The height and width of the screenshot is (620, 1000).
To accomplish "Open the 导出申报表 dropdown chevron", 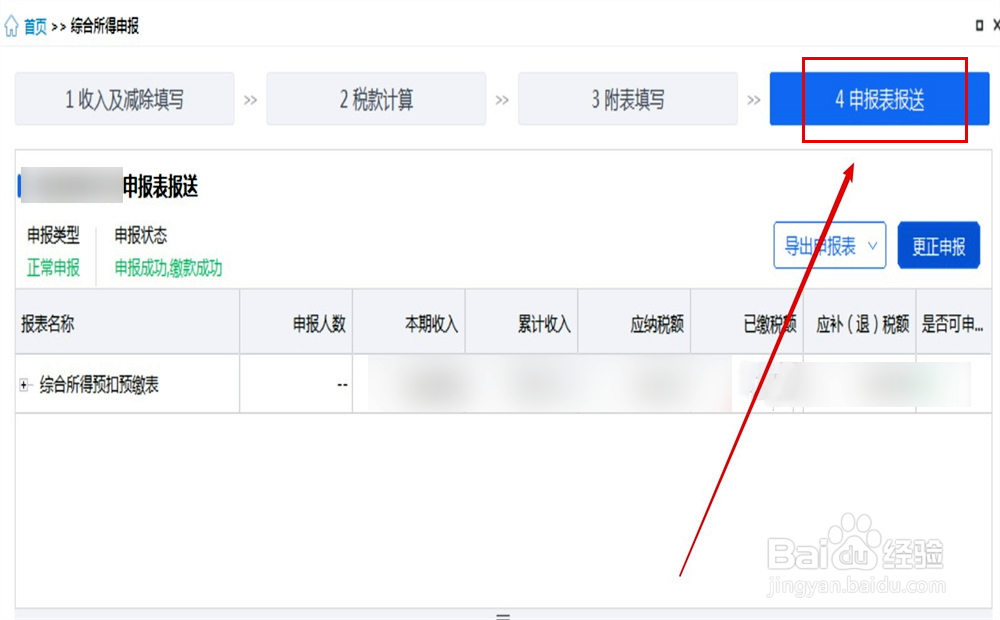I will pos(874,245).
